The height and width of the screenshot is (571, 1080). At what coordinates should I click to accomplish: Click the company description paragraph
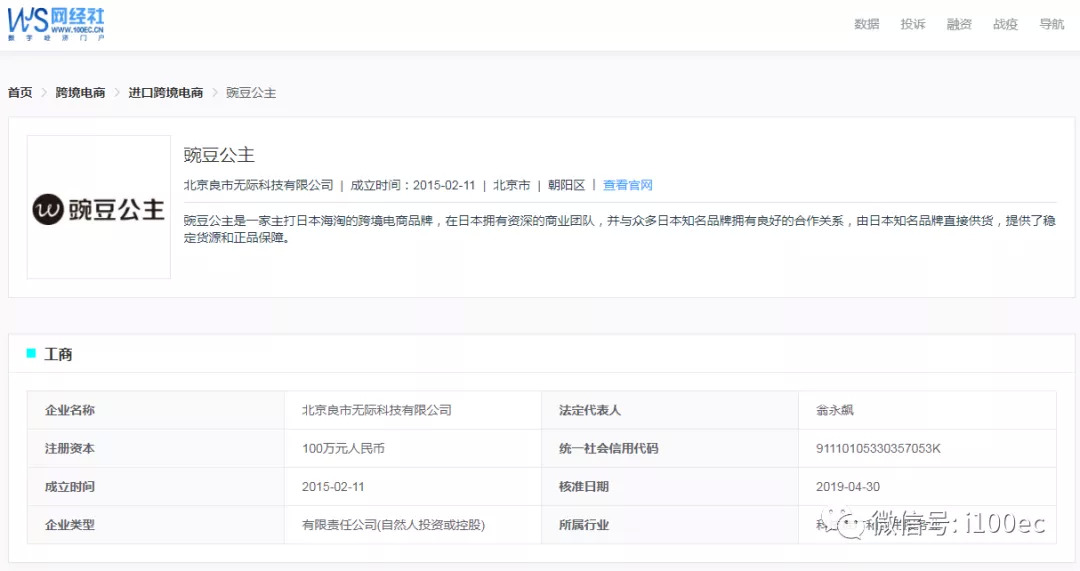tap(619, 229)
